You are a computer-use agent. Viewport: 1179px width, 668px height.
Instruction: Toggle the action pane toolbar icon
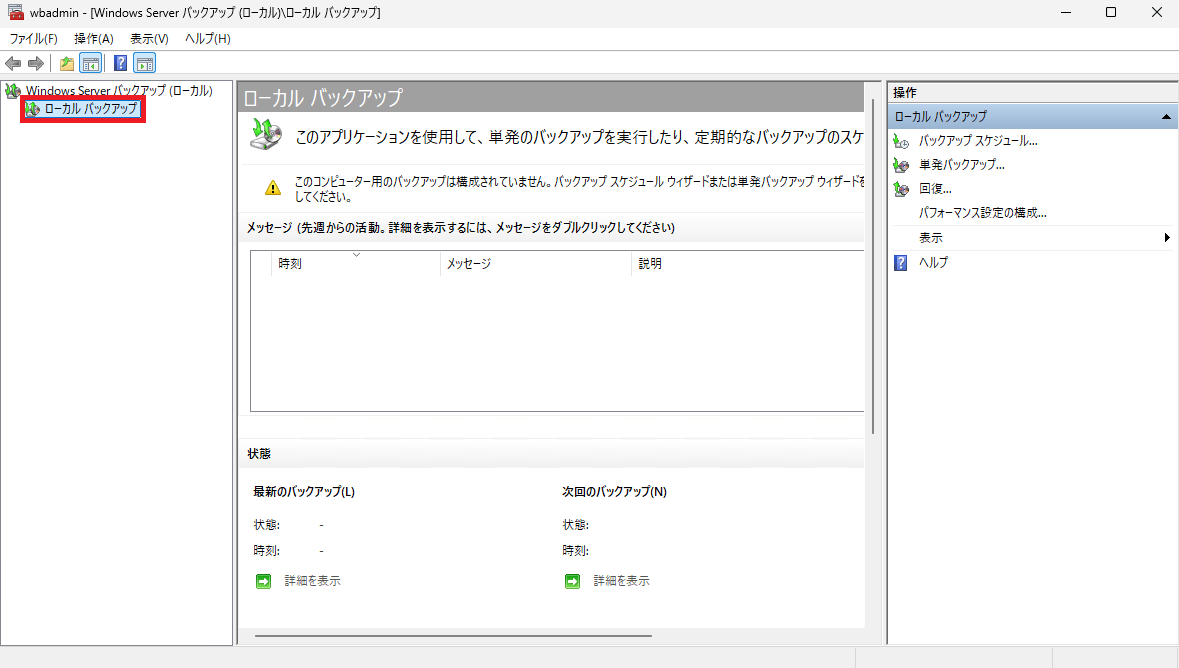coord(144,64)
